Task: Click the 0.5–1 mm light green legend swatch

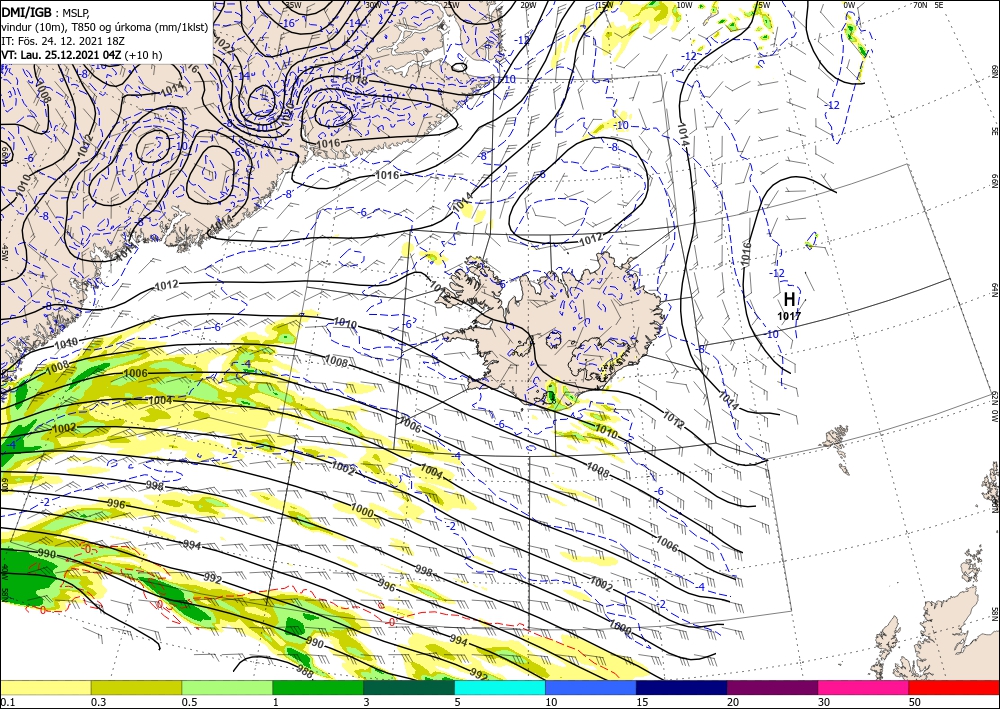Action: 227,687
